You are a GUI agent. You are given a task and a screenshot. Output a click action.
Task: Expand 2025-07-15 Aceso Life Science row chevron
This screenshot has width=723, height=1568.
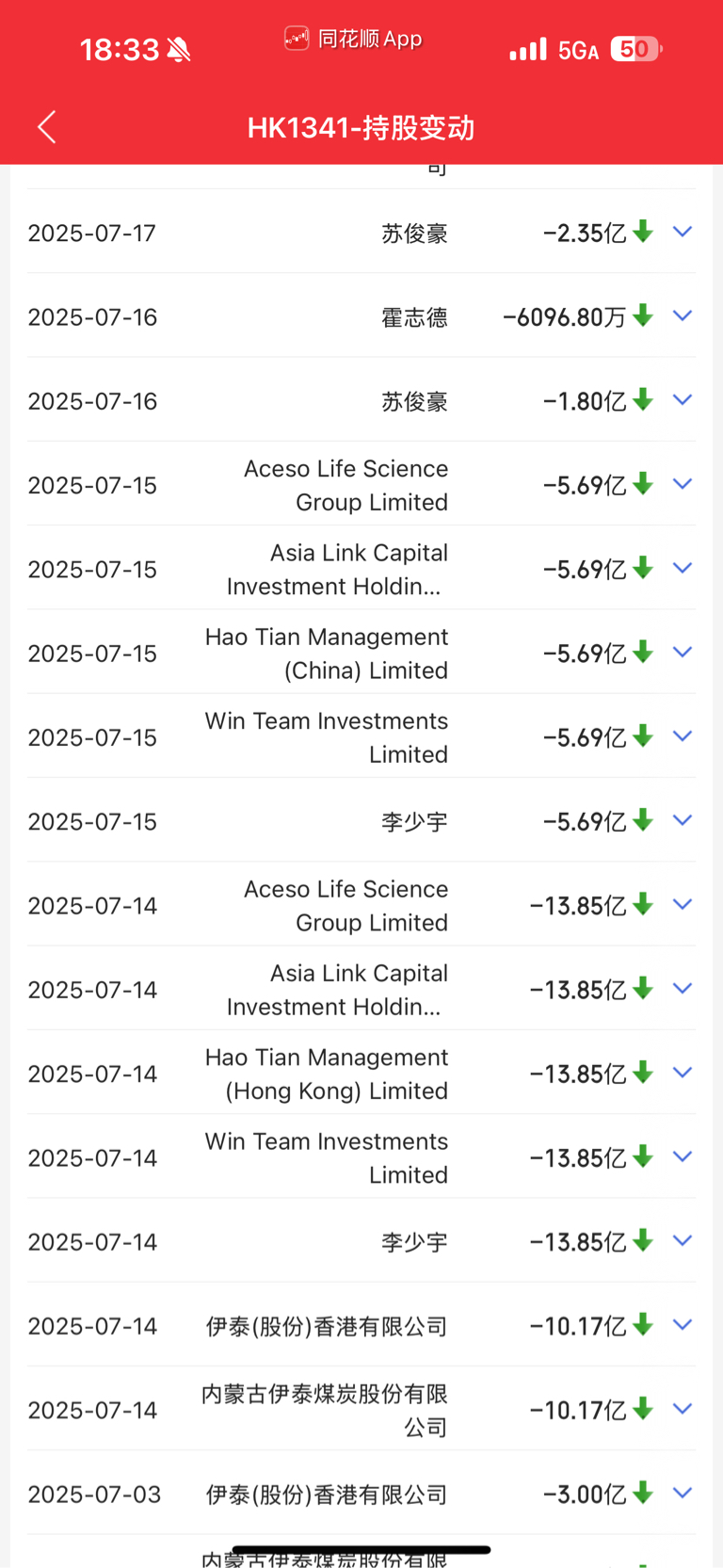click(x=683, y=484)
